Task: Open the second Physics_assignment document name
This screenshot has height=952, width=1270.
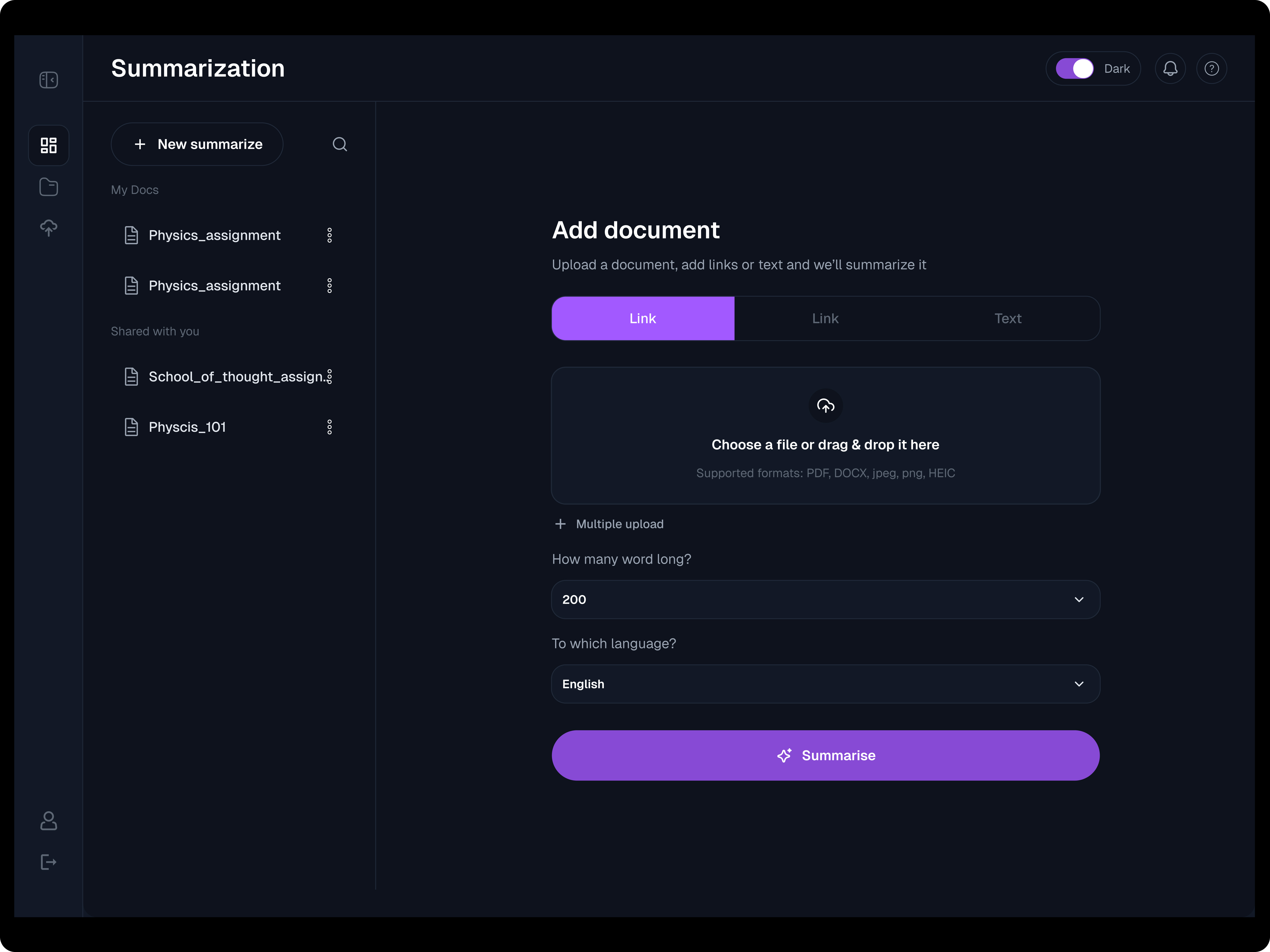Action: (x=215, y=286)
